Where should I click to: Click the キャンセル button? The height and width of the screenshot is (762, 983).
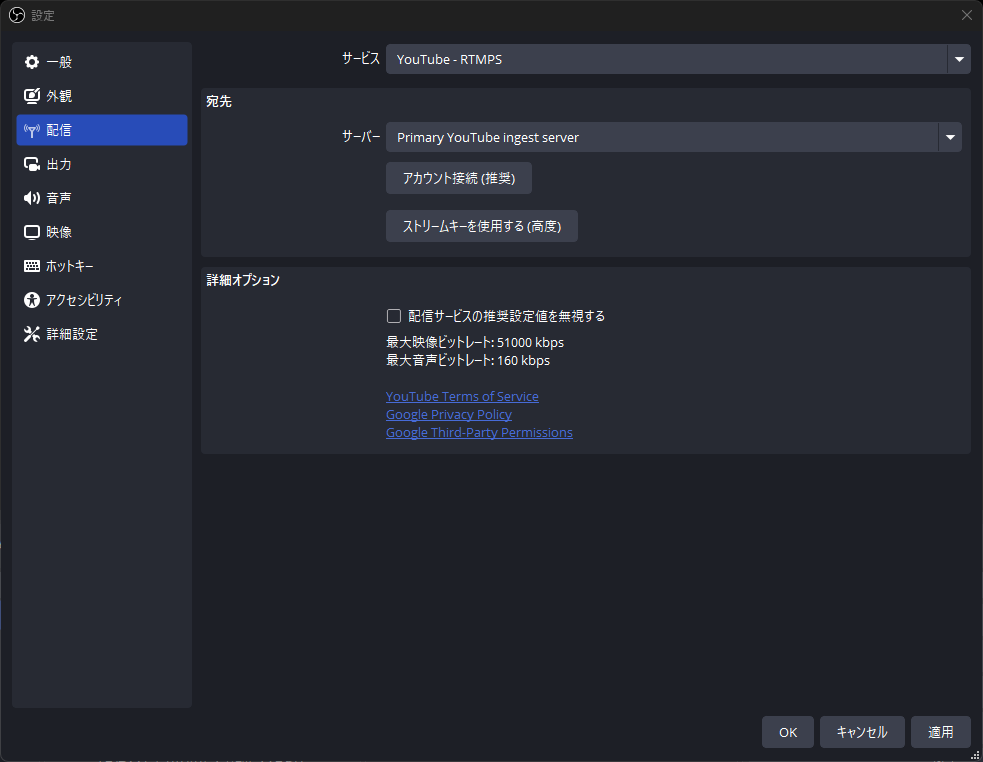coord(862,732)
